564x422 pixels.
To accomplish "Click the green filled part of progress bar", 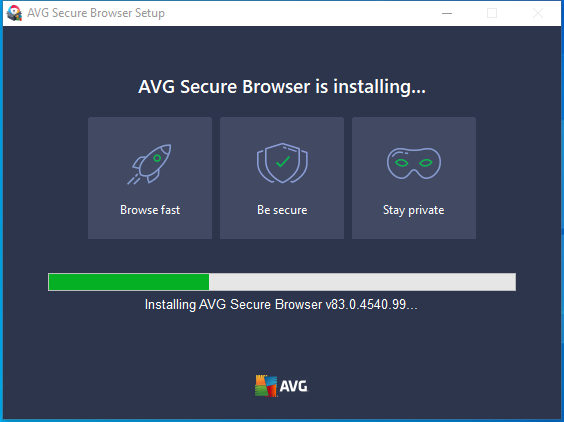I will click(x=129, y=282).
